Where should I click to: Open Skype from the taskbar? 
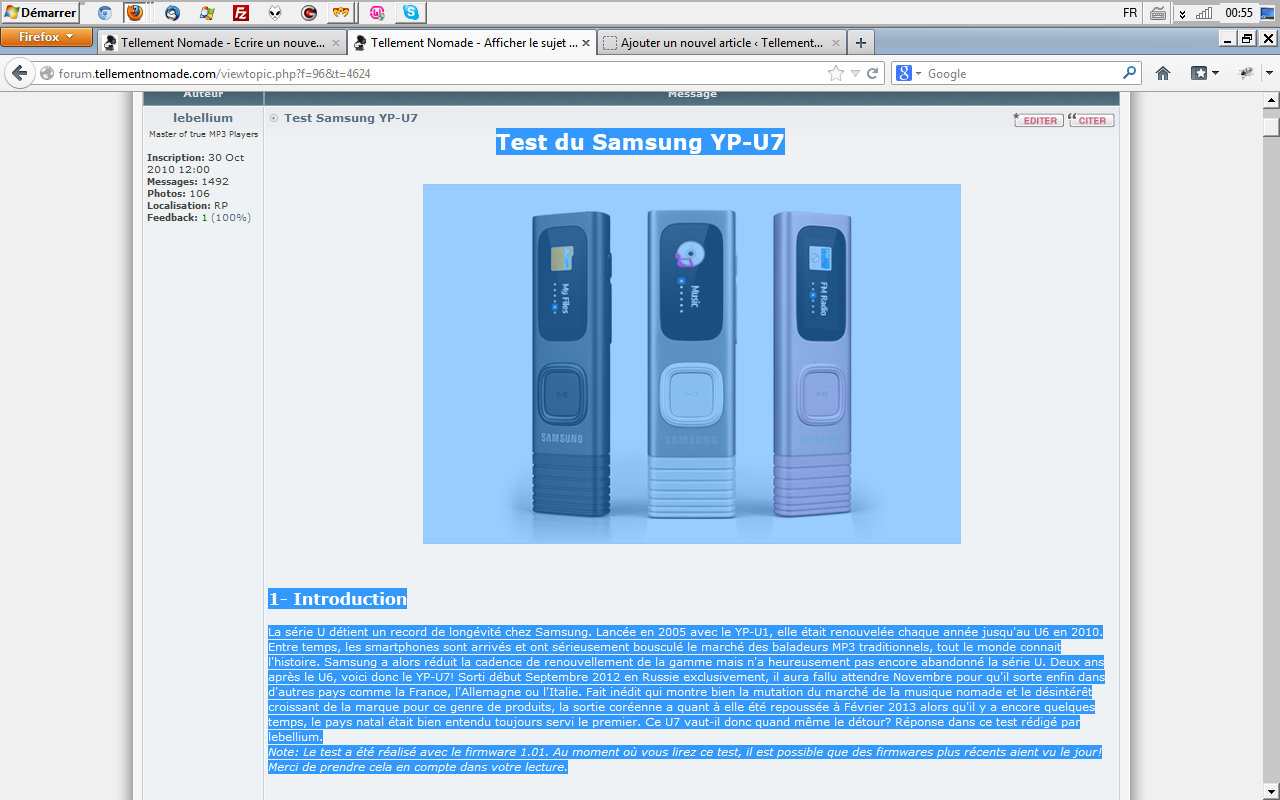coord(411,13)
